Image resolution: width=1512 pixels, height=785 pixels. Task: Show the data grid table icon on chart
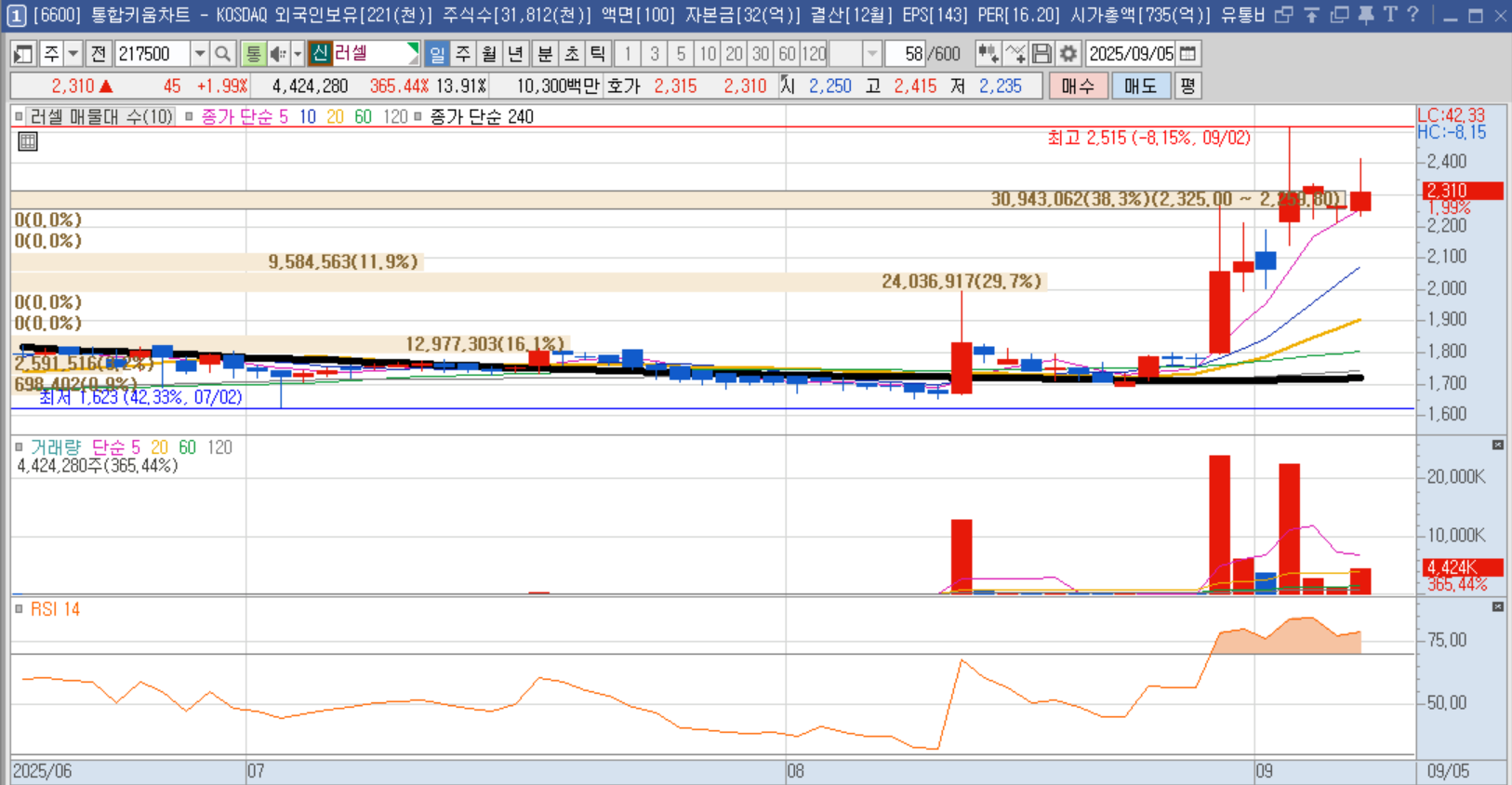pos(28,141)
